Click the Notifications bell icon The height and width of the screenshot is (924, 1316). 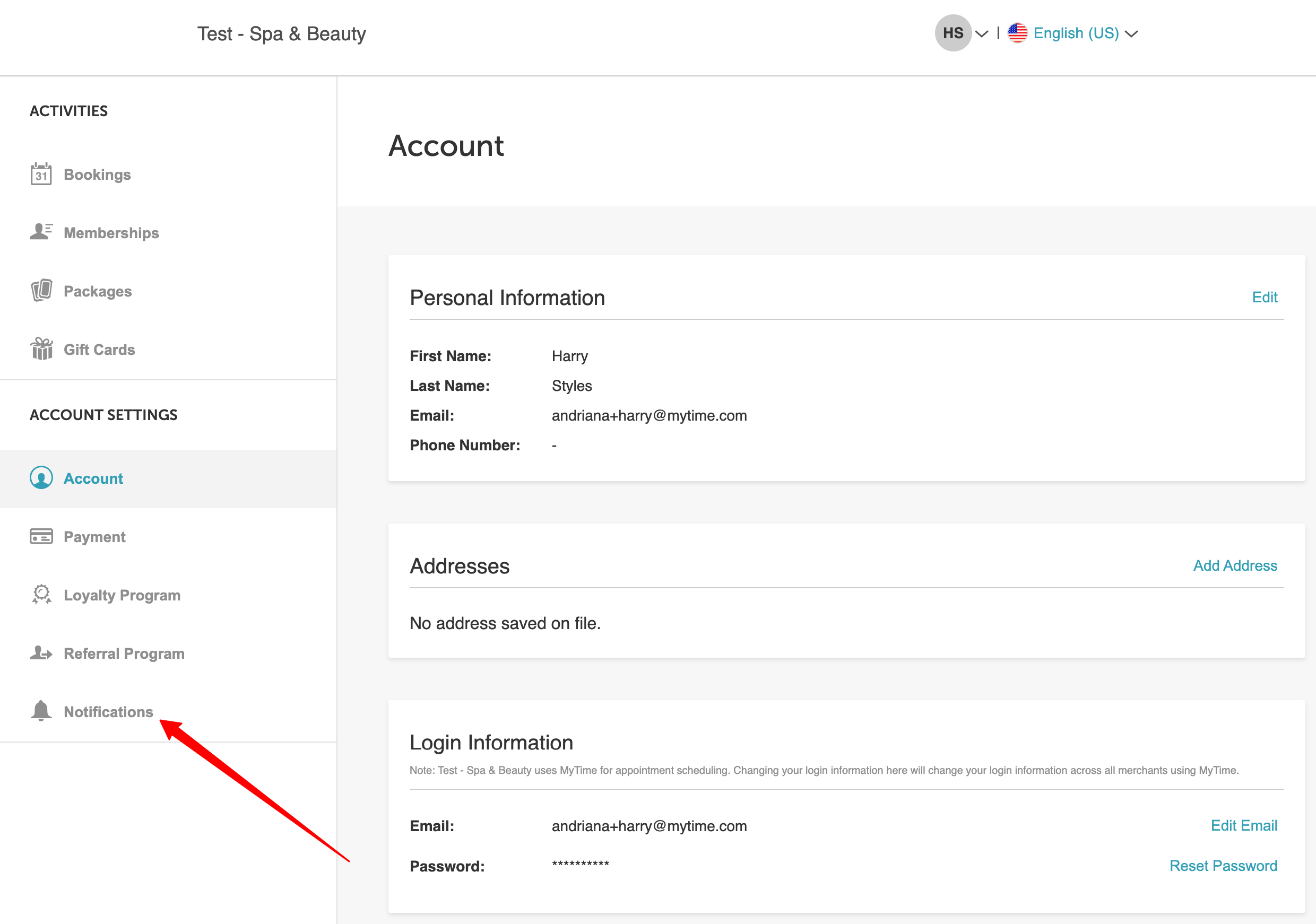[41, 711]
